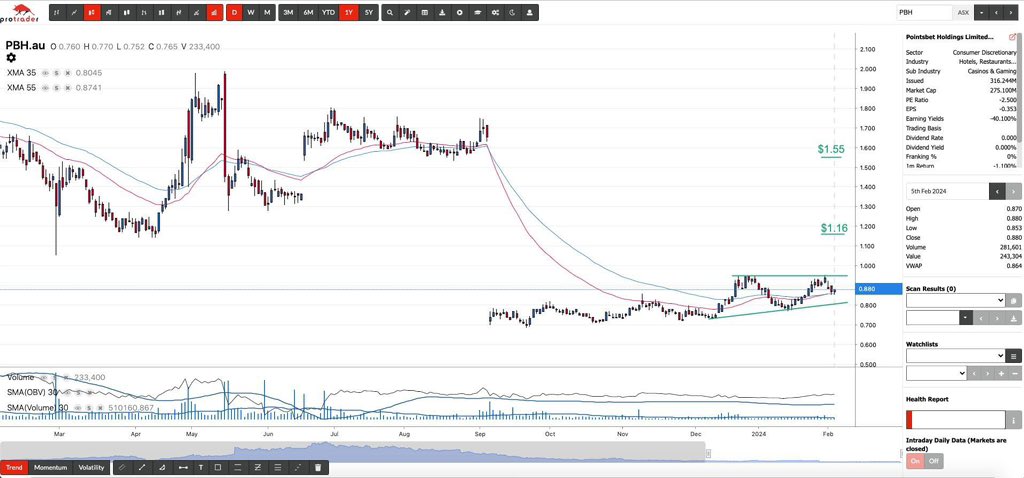Switch to Momentum indicators tab
This screenshot has height=478, width=1024.
[51, 468]
